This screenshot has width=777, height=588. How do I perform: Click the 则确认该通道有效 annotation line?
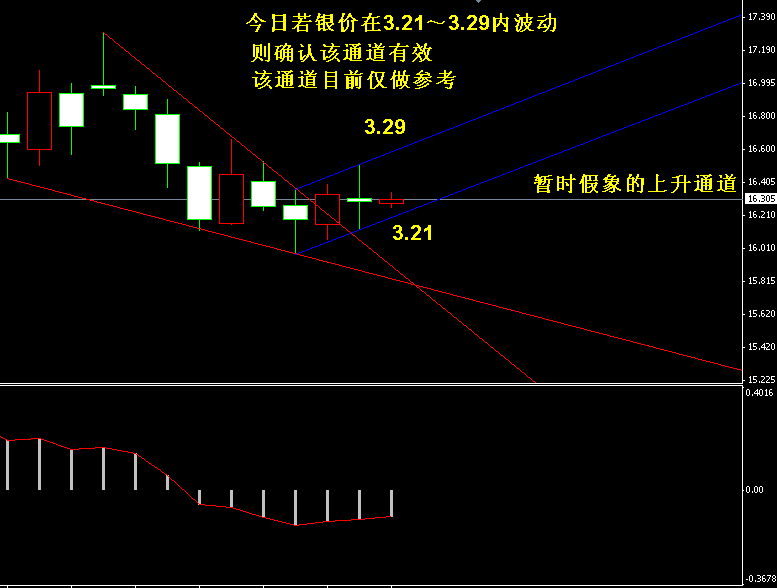pyautogui.click(x=342, y=53)
